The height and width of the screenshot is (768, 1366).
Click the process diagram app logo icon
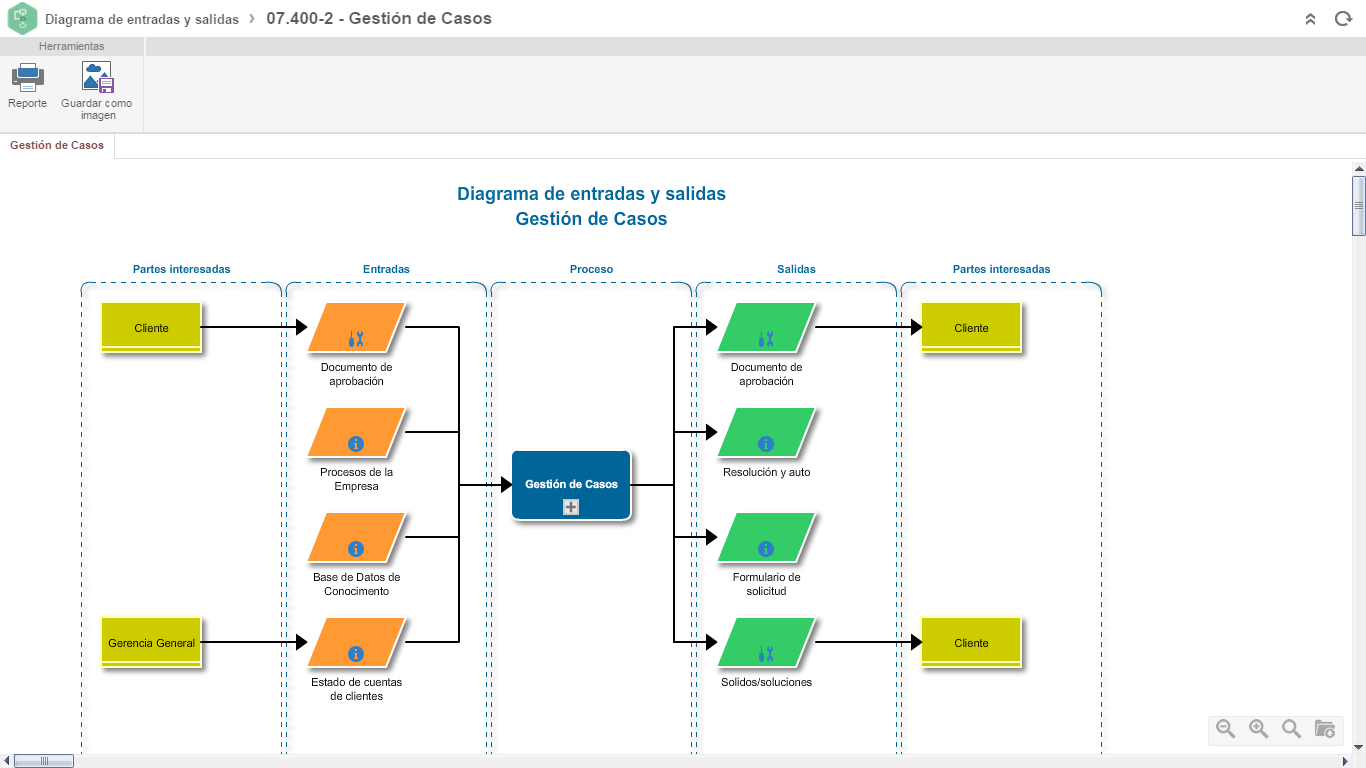(22, 18)
